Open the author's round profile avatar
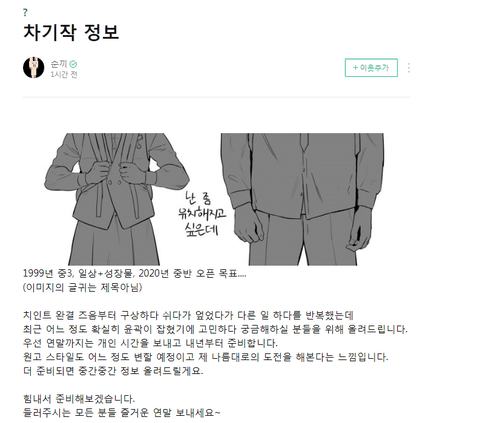Screen dimensions: 480x423 34,68
